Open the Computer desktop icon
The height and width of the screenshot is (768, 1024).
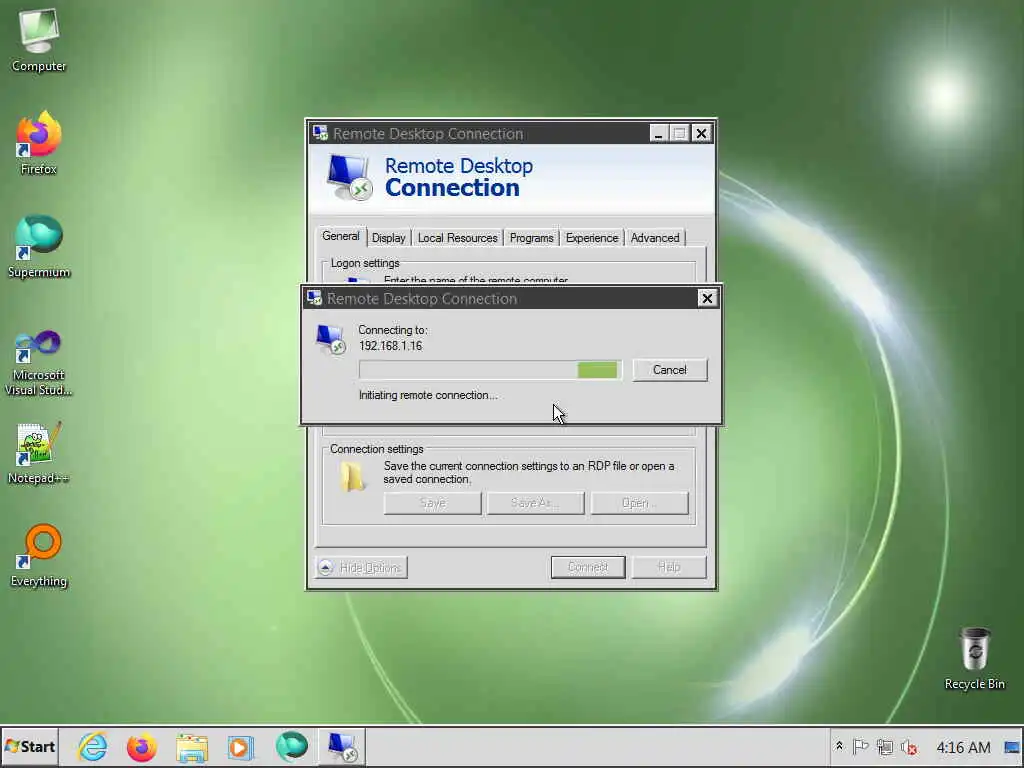(39, 40)
